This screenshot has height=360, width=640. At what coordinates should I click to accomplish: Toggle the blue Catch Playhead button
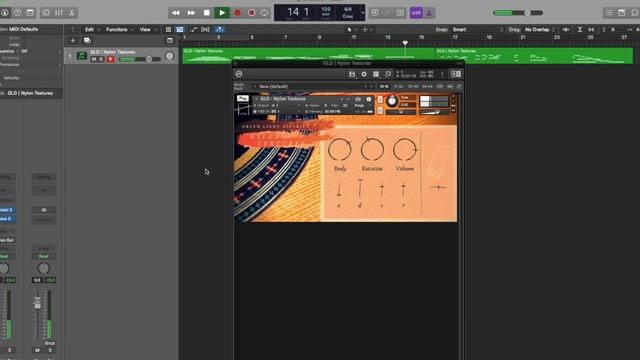click(220, 29)
